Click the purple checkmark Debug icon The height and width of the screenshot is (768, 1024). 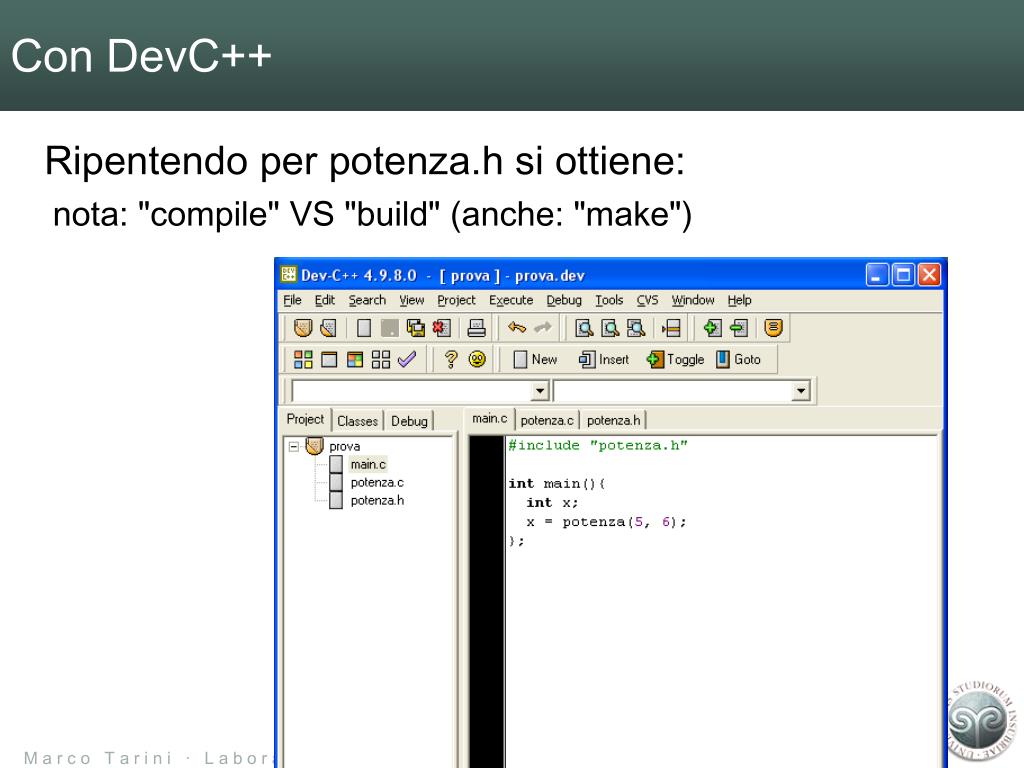click(407, 359)
